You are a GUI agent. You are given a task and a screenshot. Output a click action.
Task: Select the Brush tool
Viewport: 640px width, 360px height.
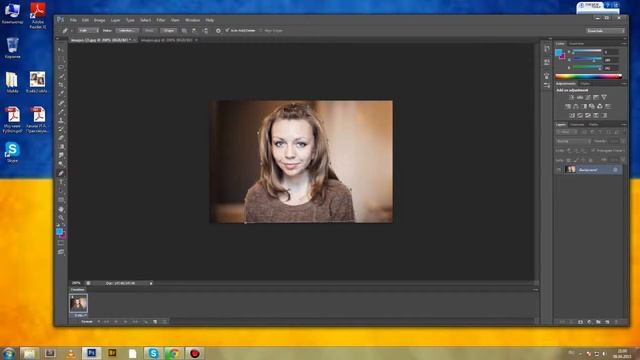tap(61, 111)
